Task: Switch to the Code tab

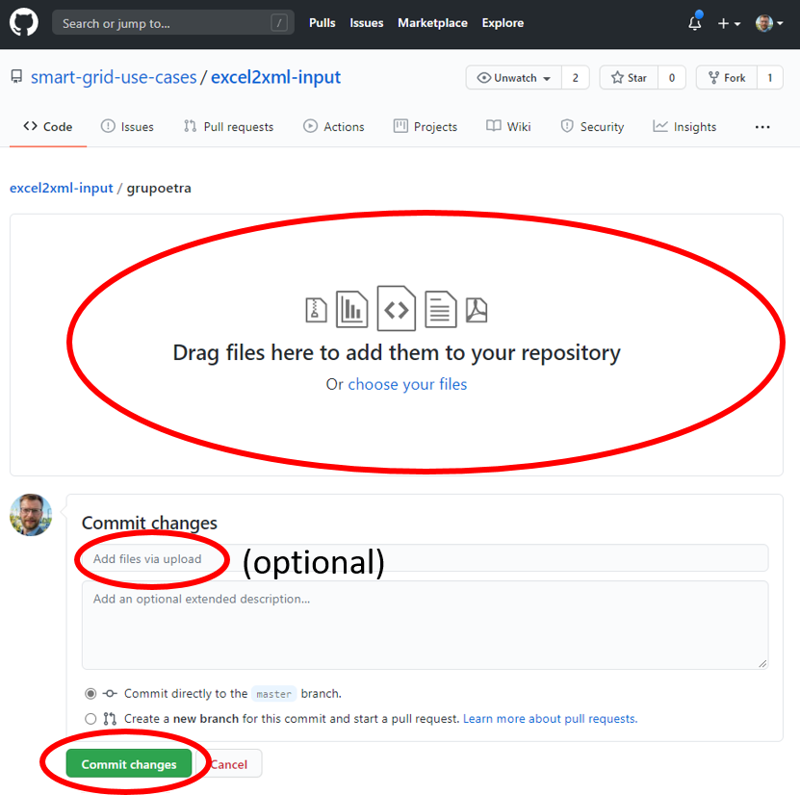Action: 48,127
